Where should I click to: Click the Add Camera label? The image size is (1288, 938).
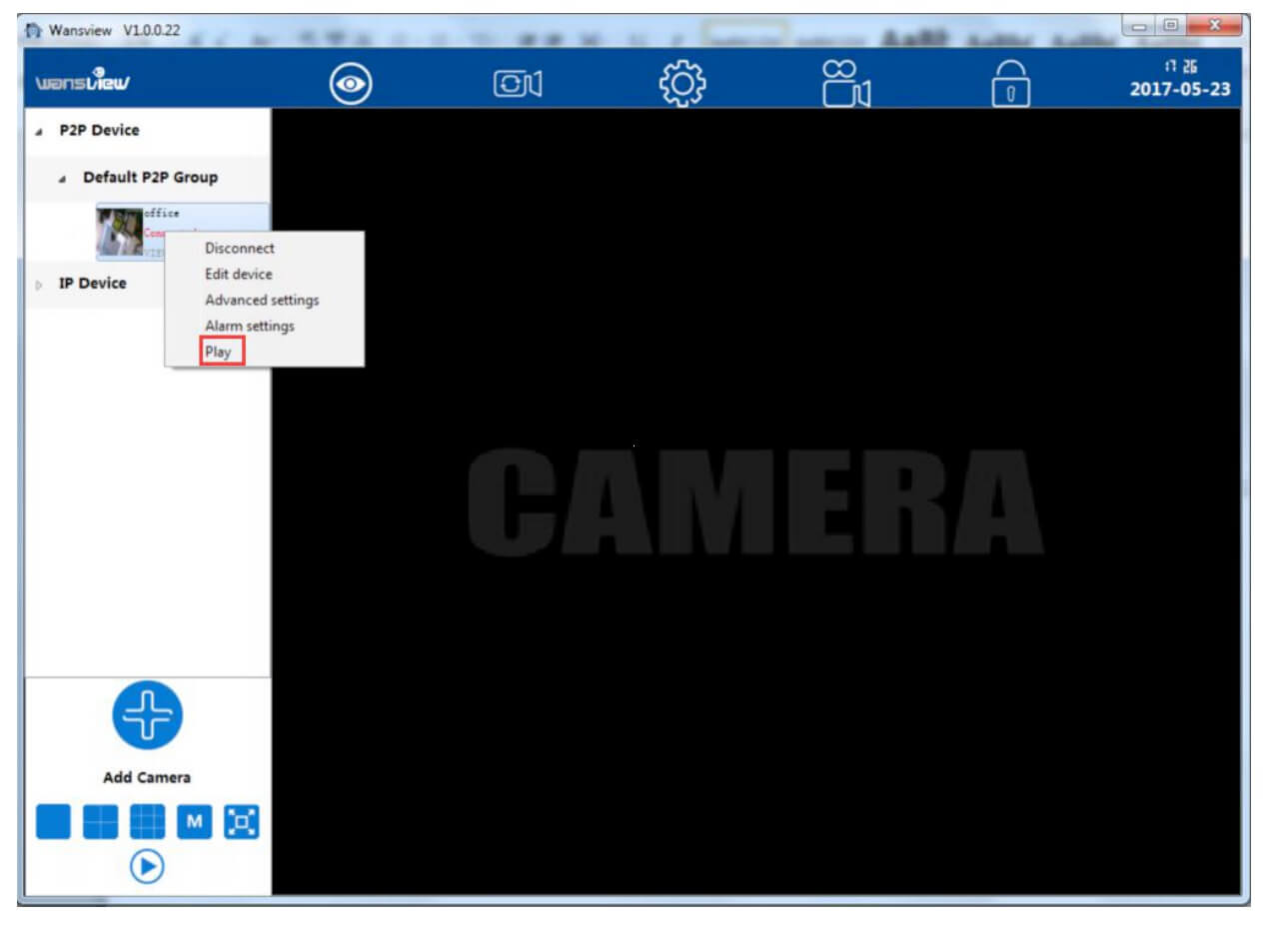click(x=147, y=777)
